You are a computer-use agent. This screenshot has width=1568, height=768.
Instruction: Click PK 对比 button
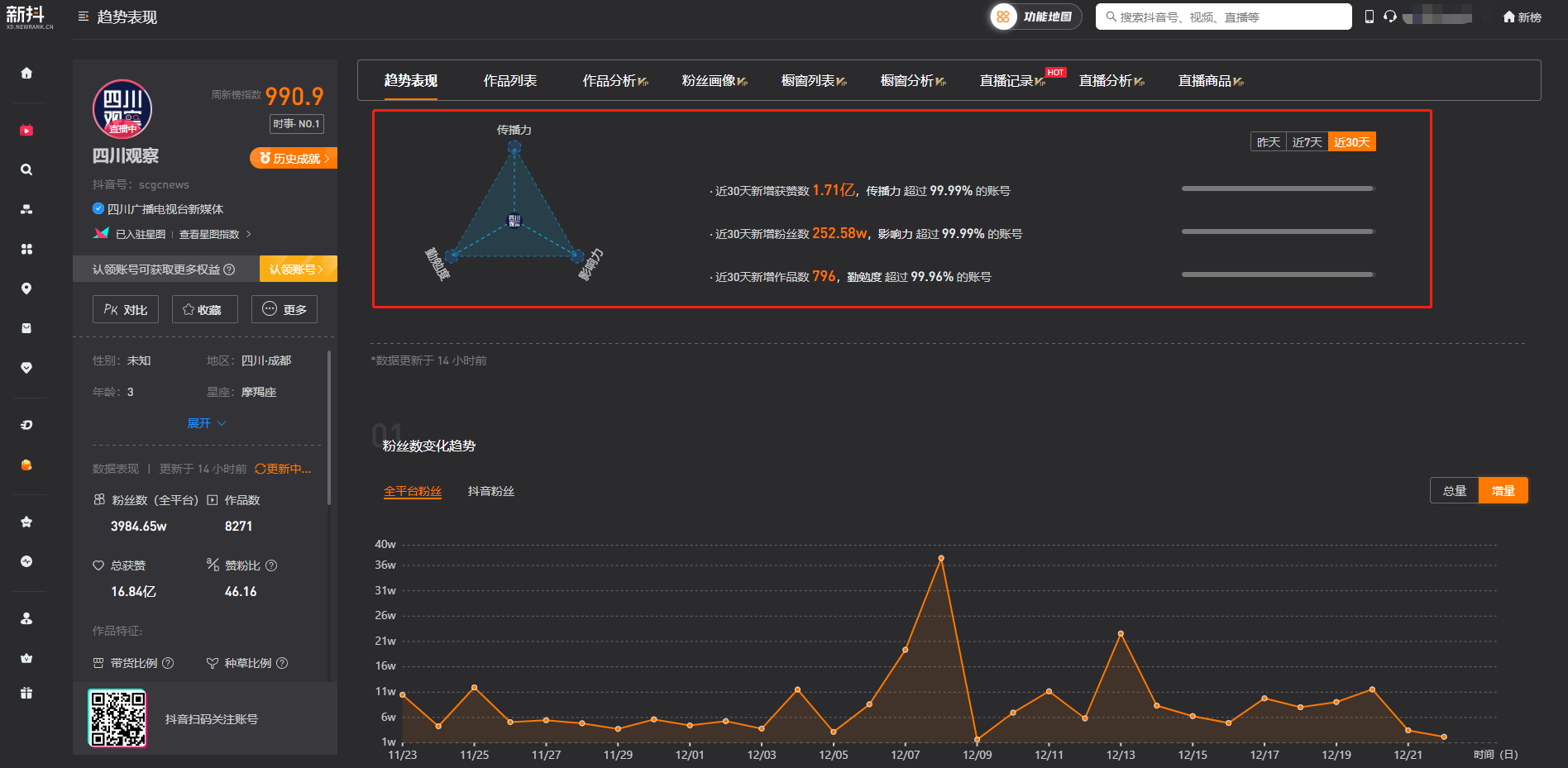click(126, 309)
